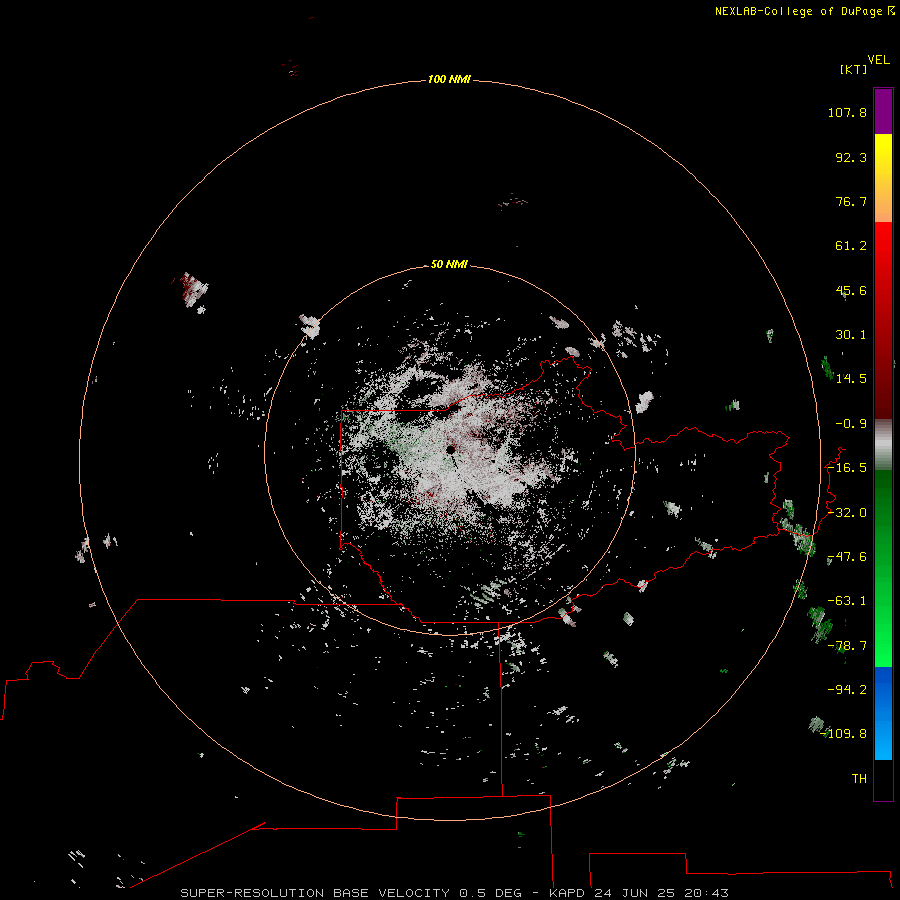Screen dimensions: 900x900
Task: Click the 30.1 velocity legend value
Action: pos(851,335)
